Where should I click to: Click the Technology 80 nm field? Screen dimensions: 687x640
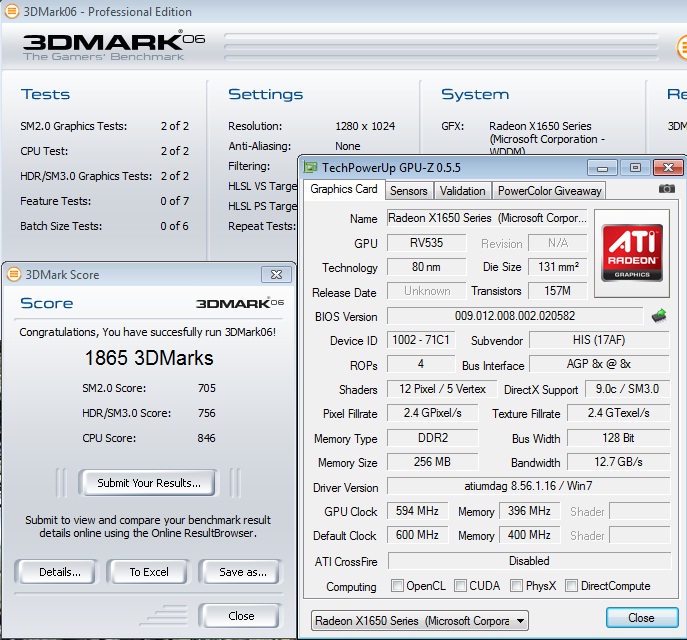point(426,266)
